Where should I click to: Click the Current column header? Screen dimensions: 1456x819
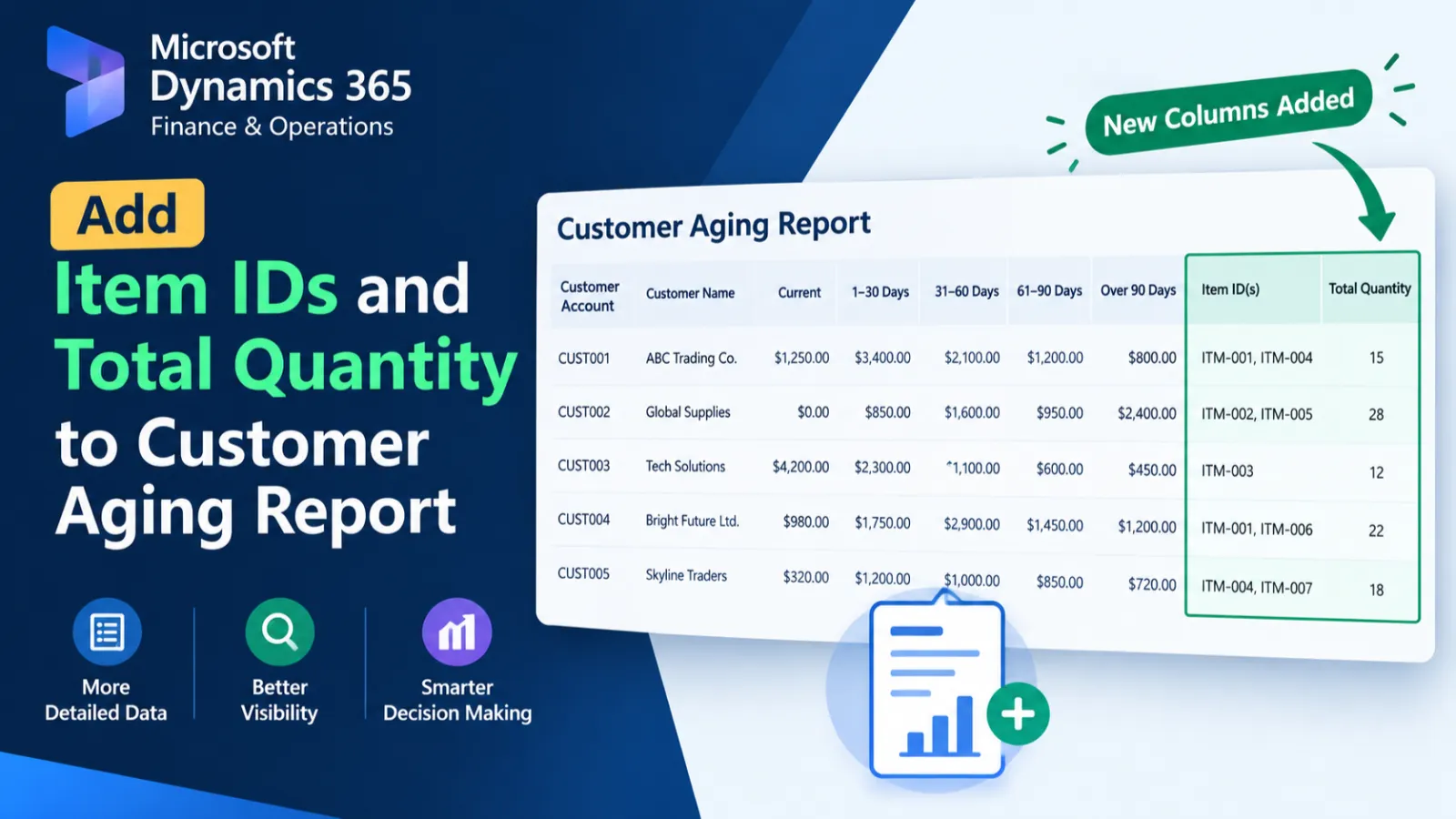click(x=799, y=292)
